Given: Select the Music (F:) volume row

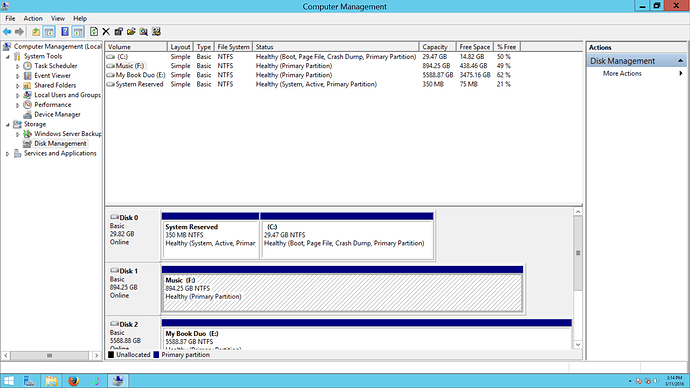Looking at the screenshot, I should tap(312, 66).
